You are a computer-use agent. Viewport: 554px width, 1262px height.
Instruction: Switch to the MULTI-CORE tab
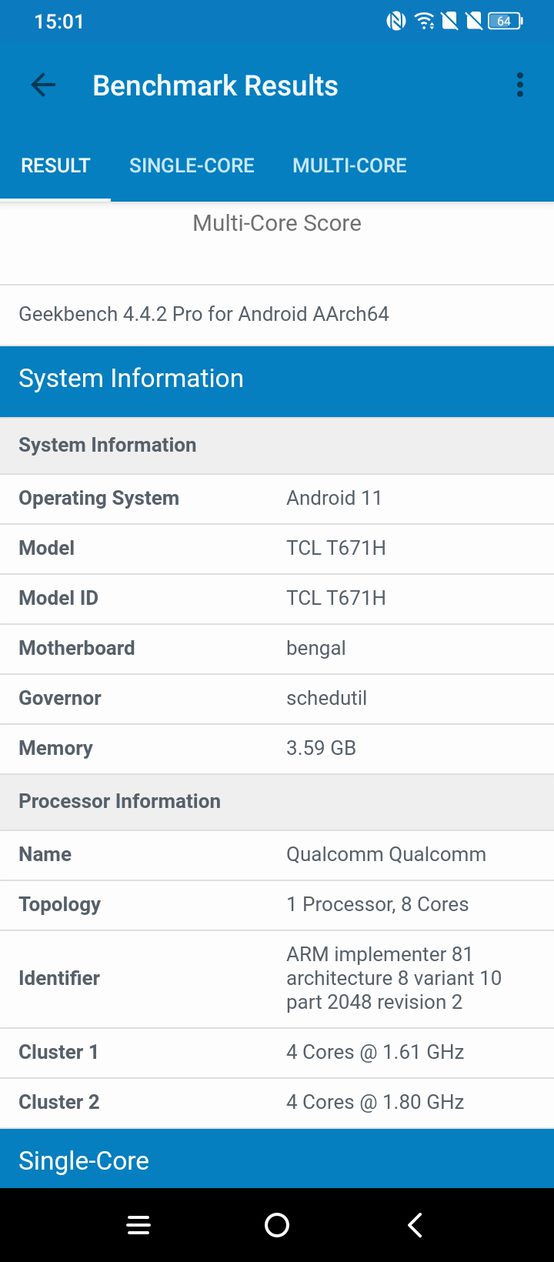(350, 166)
